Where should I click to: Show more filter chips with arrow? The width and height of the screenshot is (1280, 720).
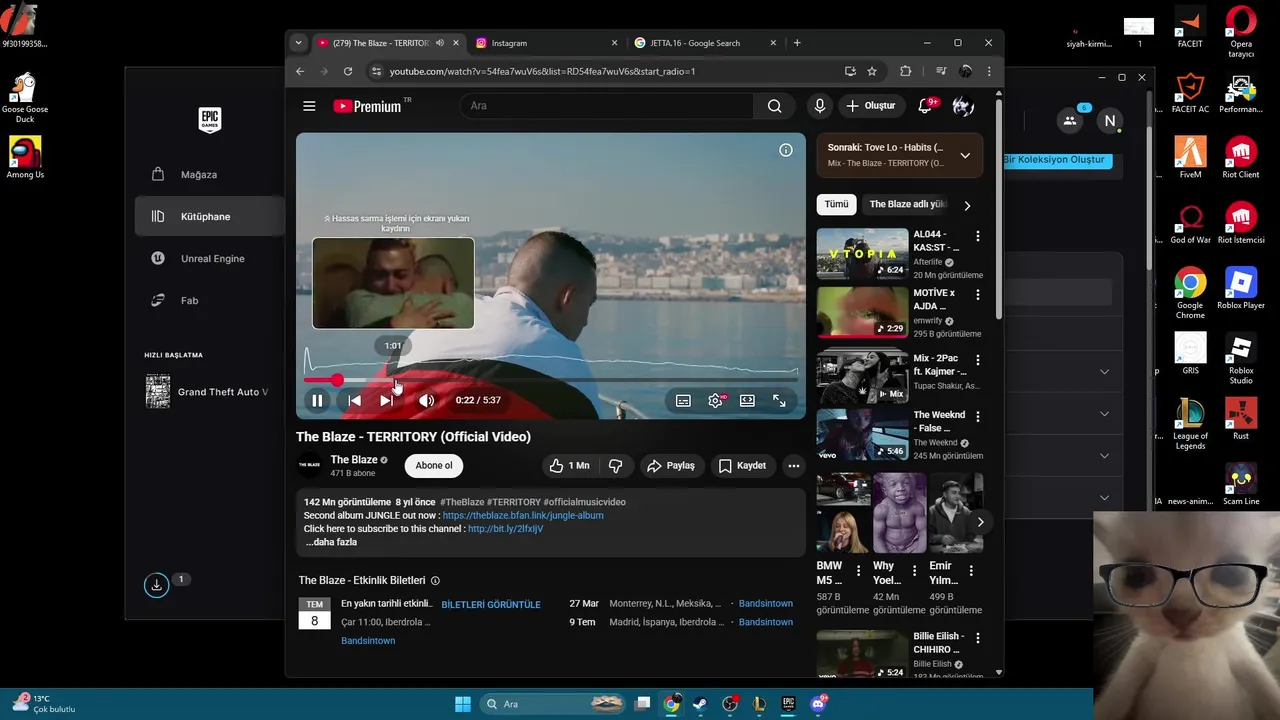coord(967,205)
